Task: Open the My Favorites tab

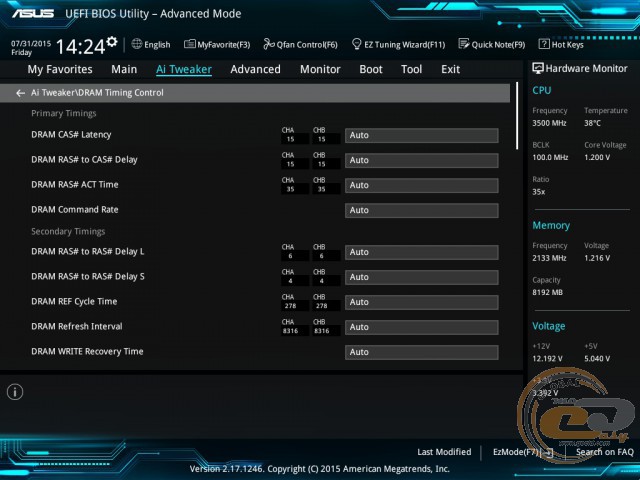Action: 60,69
